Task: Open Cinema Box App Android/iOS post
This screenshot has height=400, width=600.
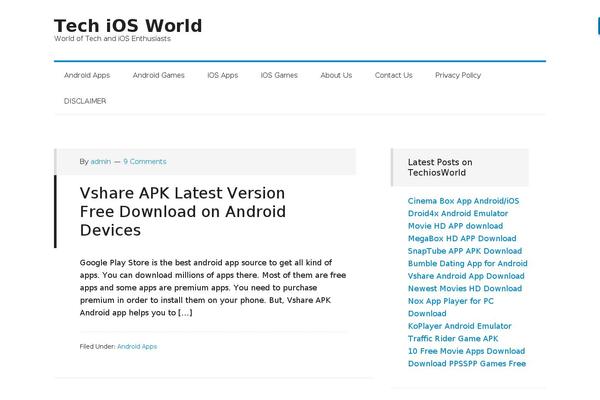Action: (x=463, y=201)
